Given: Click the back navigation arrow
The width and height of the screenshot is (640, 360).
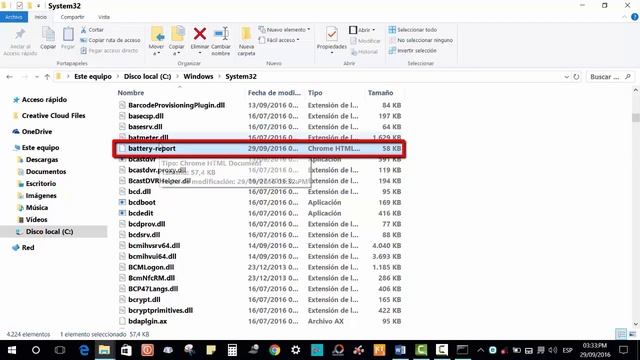Looking at the screenshot, I should 9,77.
